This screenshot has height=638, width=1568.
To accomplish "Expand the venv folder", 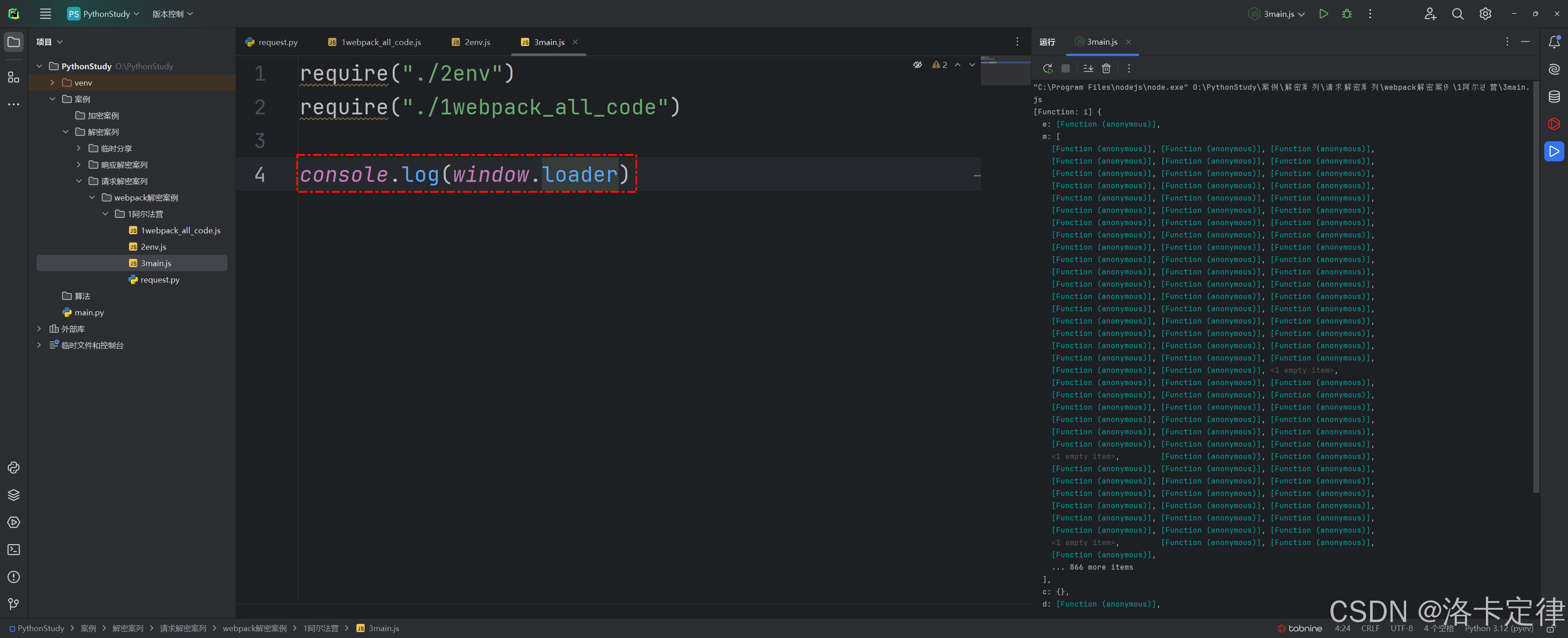I will tap(52, 82).
